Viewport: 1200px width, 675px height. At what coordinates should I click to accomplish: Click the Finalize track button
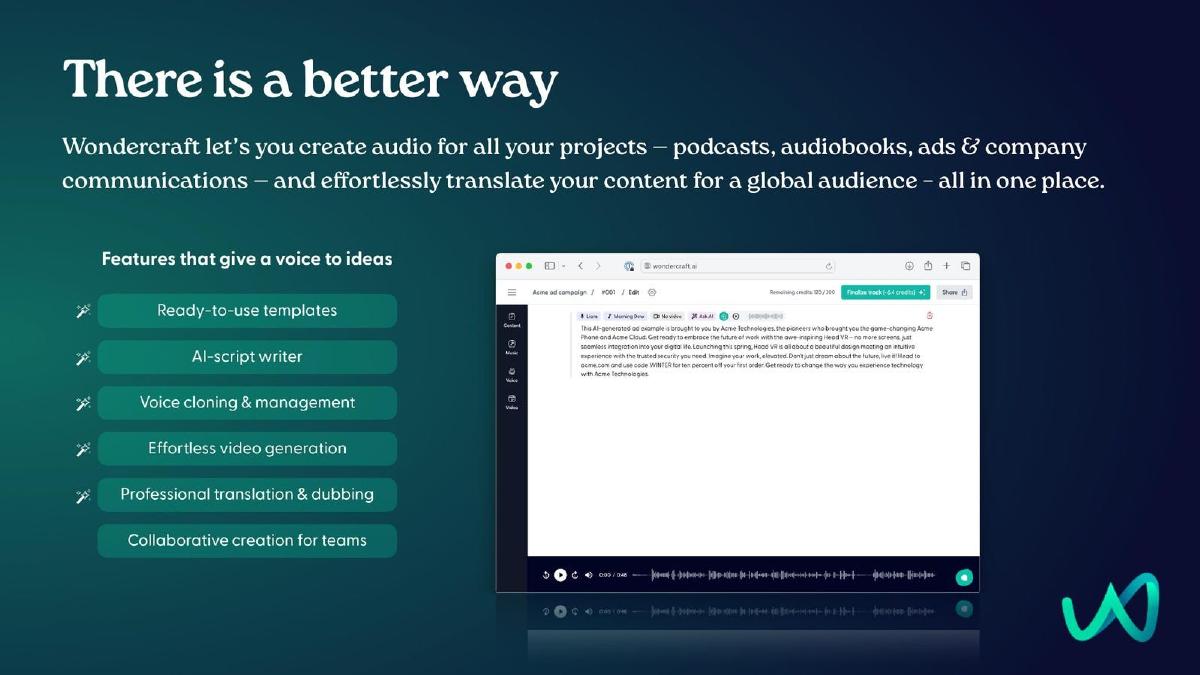(886, 292)
